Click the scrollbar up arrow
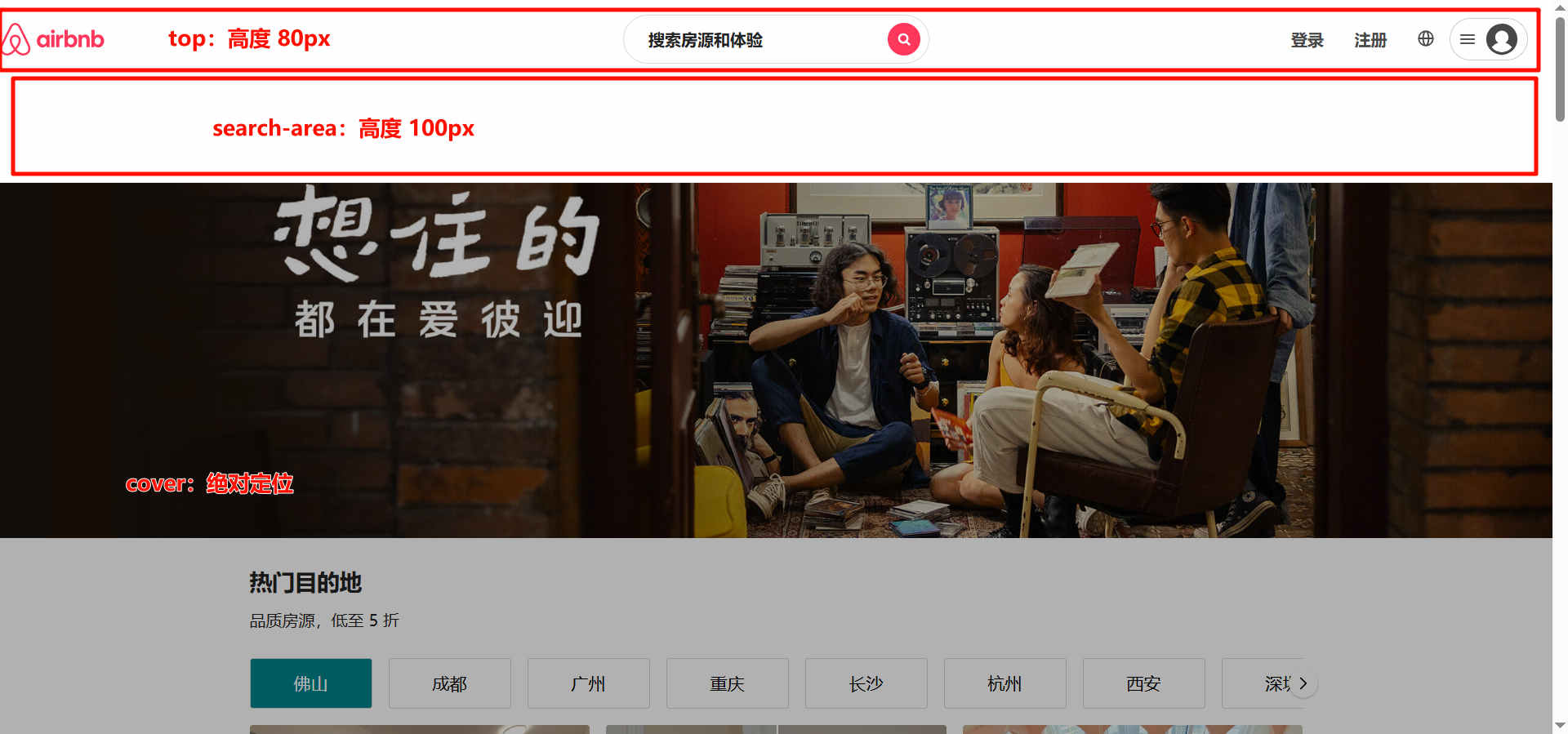1568x734 pixels. click(x=1560, y=7)
